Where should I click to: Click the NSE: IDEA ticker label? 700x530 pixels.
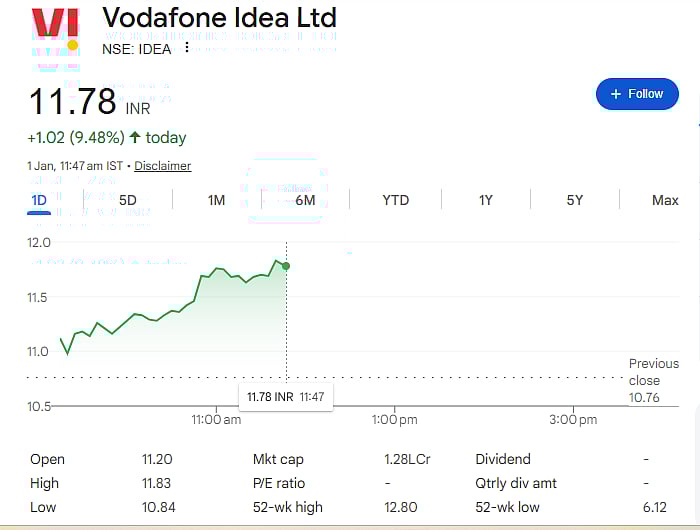point(137,48)
